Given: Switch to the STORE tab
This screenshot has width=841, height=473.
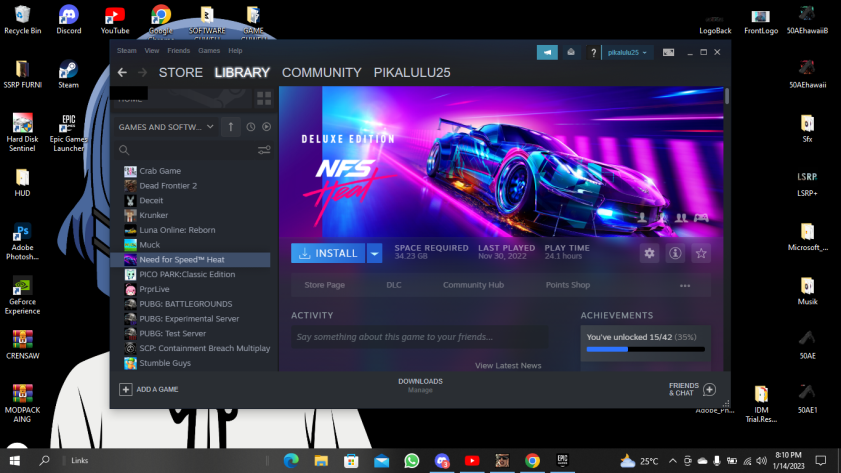Looking at the screenshot, I should pos(181,72).
